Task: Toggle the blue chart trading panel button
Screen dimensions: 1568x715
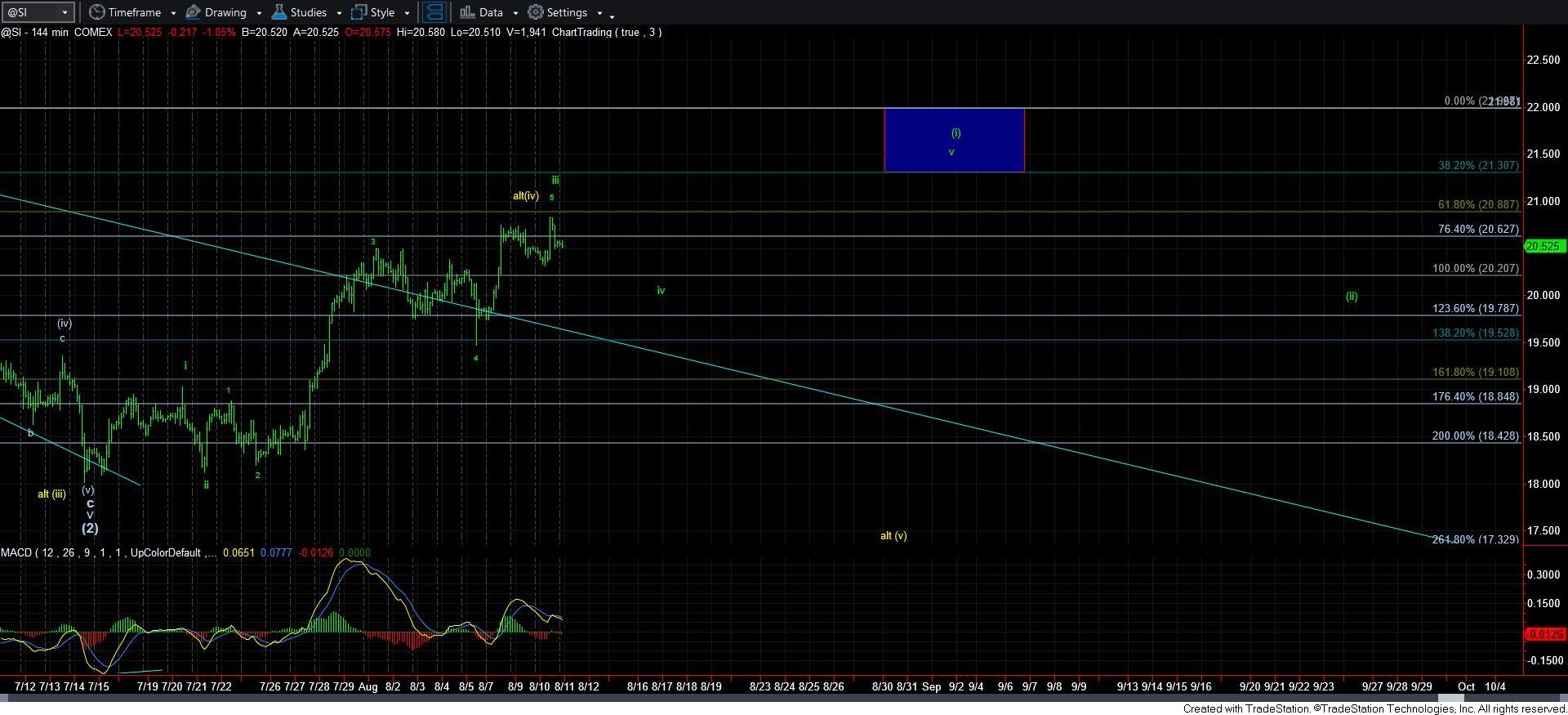Action: 434,12
